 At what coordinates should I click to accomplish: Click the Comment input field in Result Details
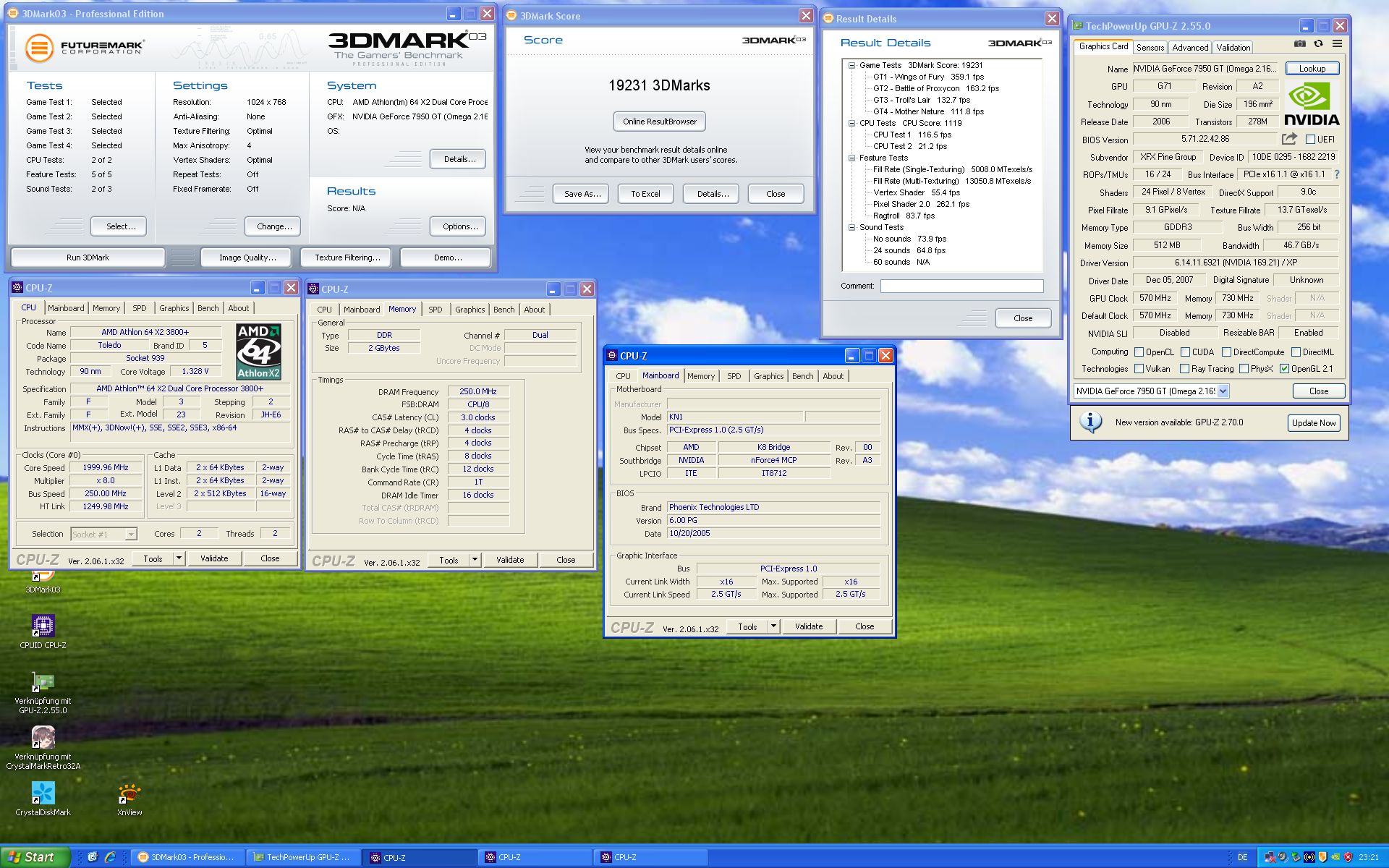tap(961, 286)
